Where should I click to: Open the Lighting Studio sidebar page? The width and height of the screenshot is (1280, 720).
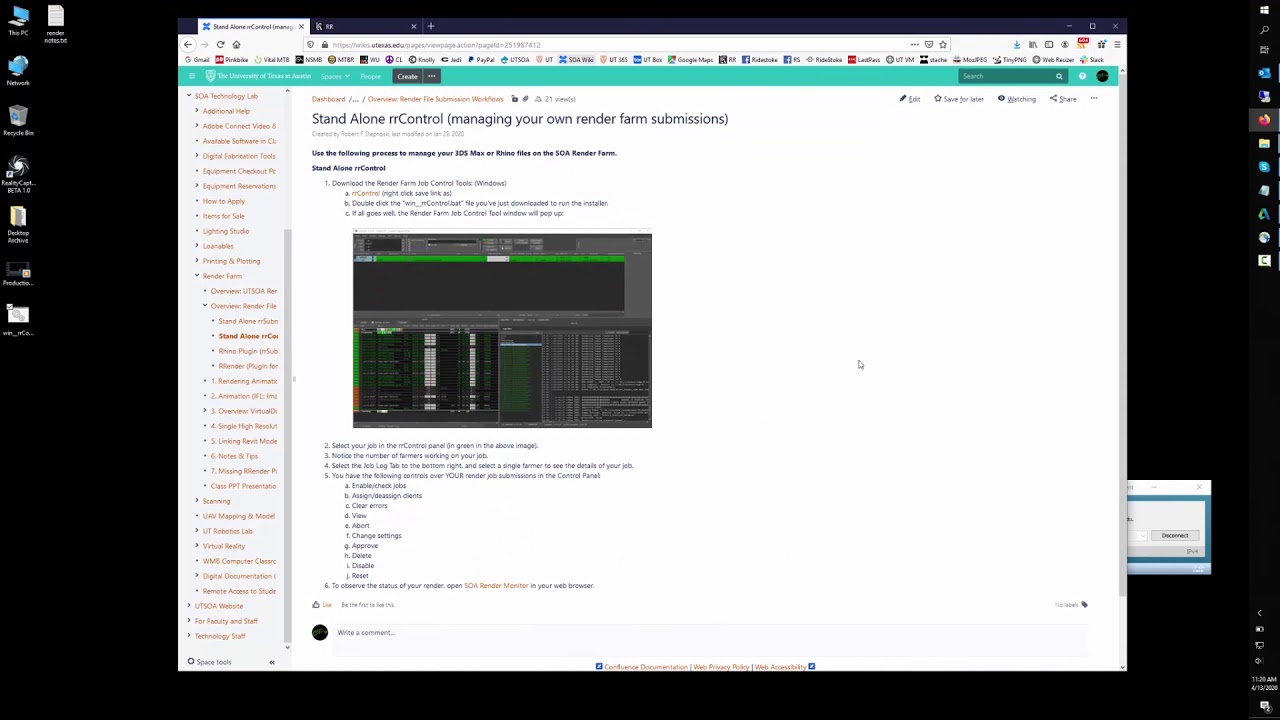(x=226, y=231)
